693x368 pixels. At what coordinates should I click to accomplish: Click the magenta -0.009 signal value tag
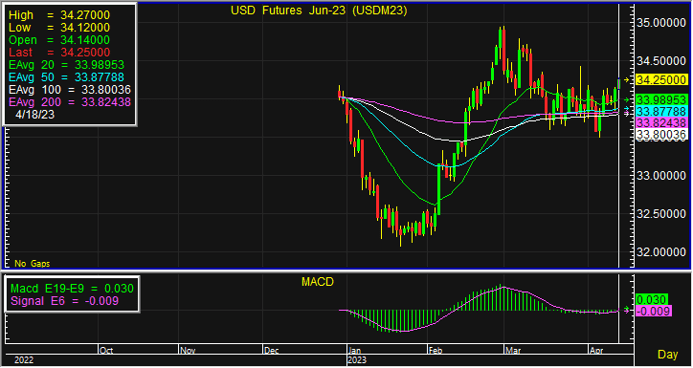[x=653, y=311]
